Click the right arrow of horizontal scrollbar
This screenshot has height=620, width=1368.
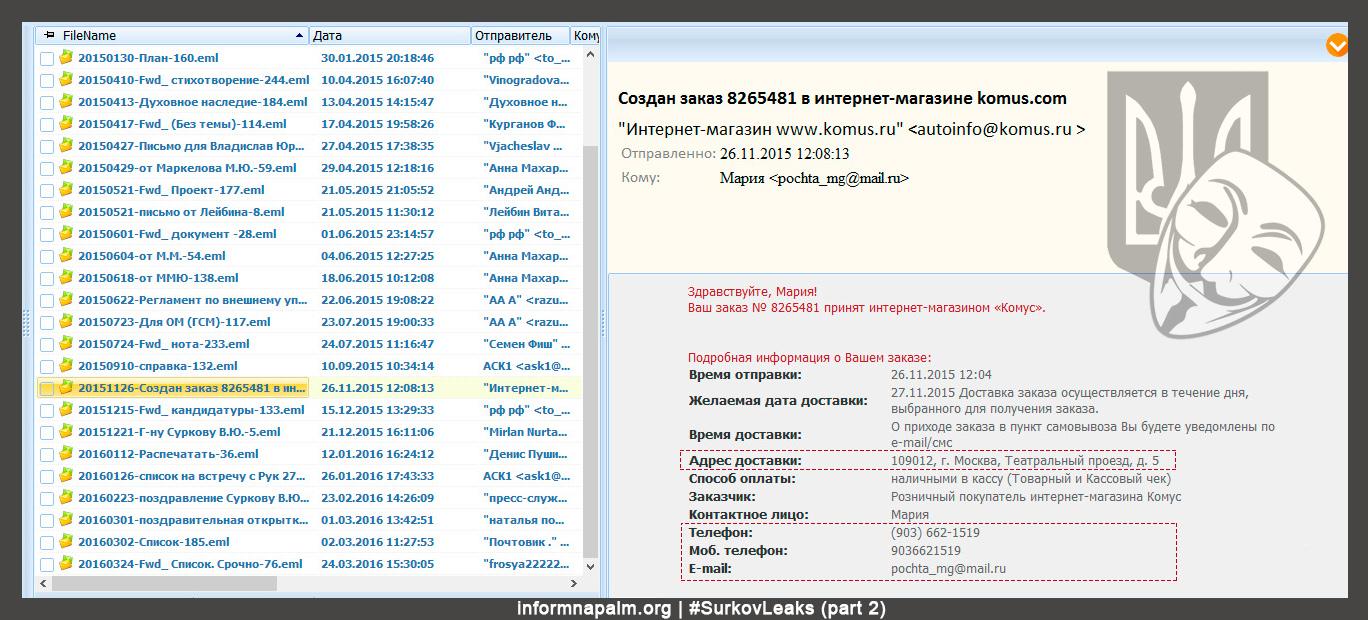coord(573,583)
